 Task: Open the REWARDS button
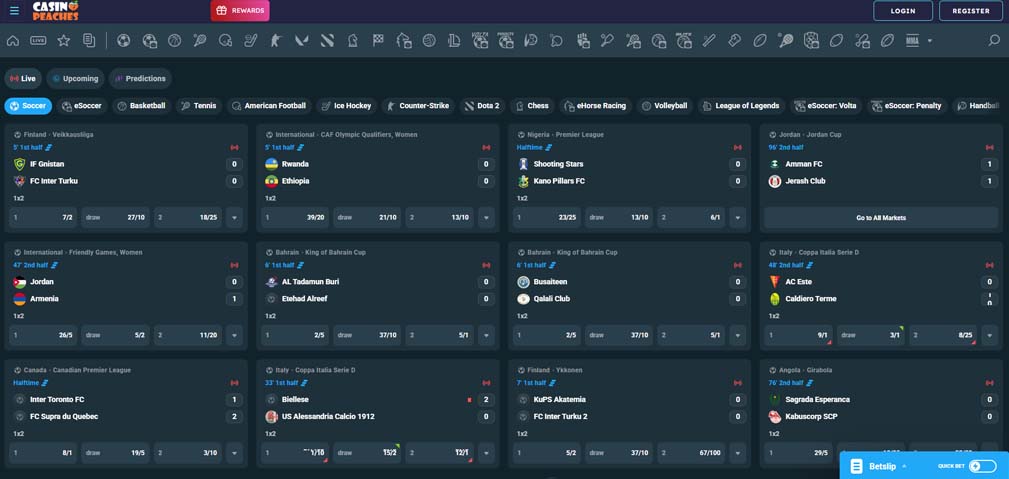coord(240,10)
